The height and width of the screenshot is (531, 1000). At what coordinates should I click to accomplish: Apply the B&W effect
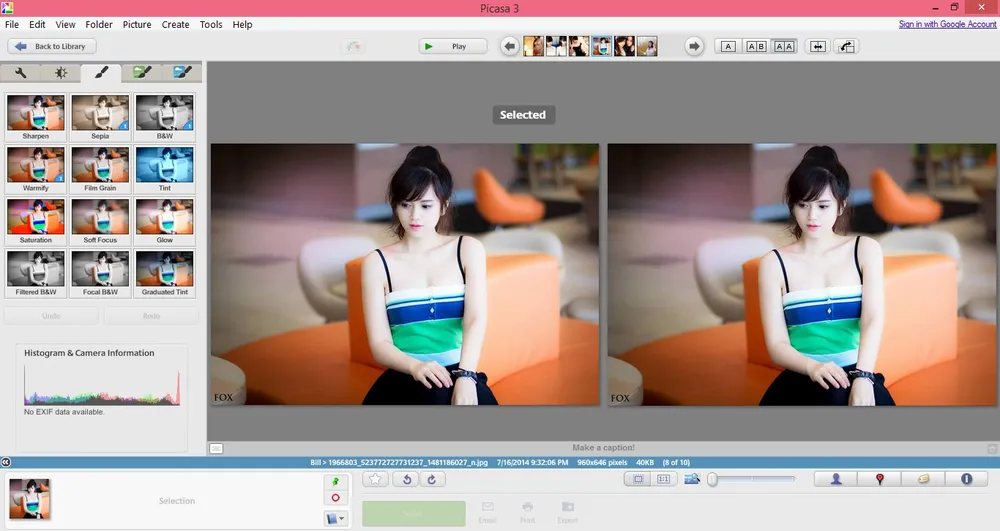point(165,117)
